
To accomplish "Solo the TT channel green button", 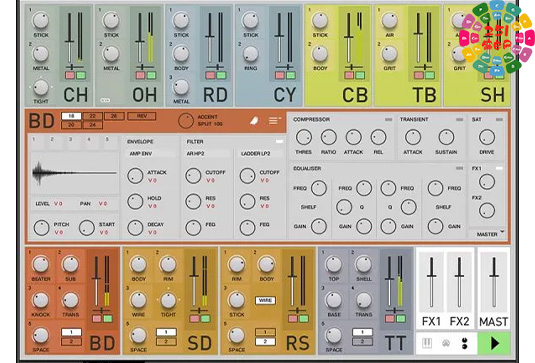I will (401, 319).
